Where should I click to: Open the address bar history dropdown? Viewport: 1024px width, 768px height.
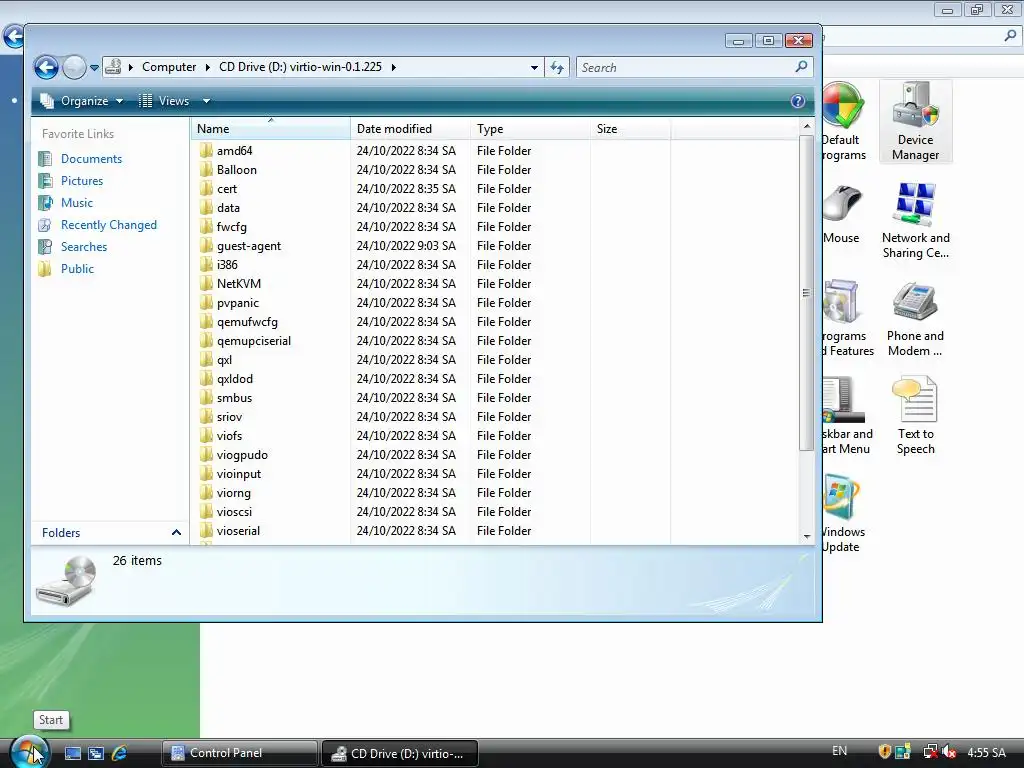(x=534, y=67)
